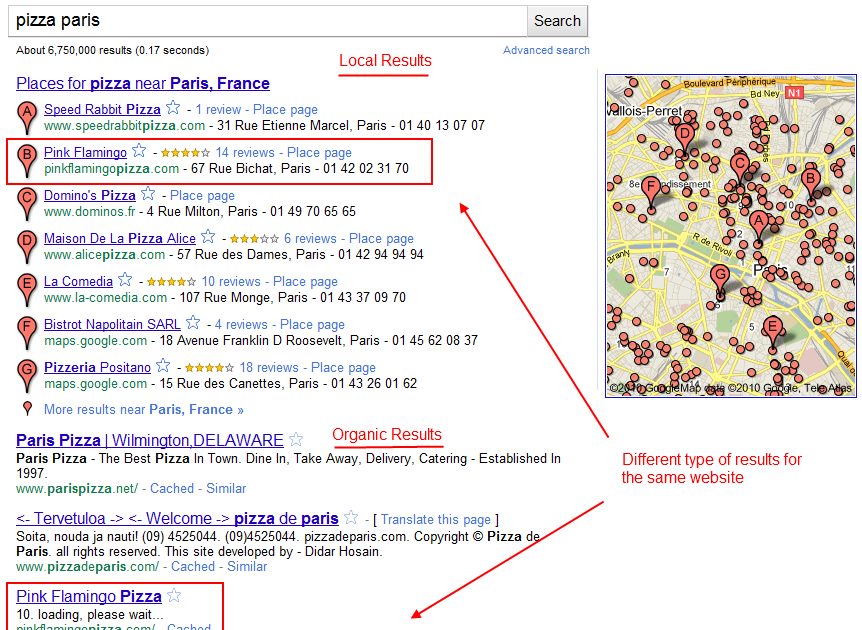Click map pin D beside Maison De La Pizza Alice
This screenshot has width=862, height=630.
pos(26,246)
